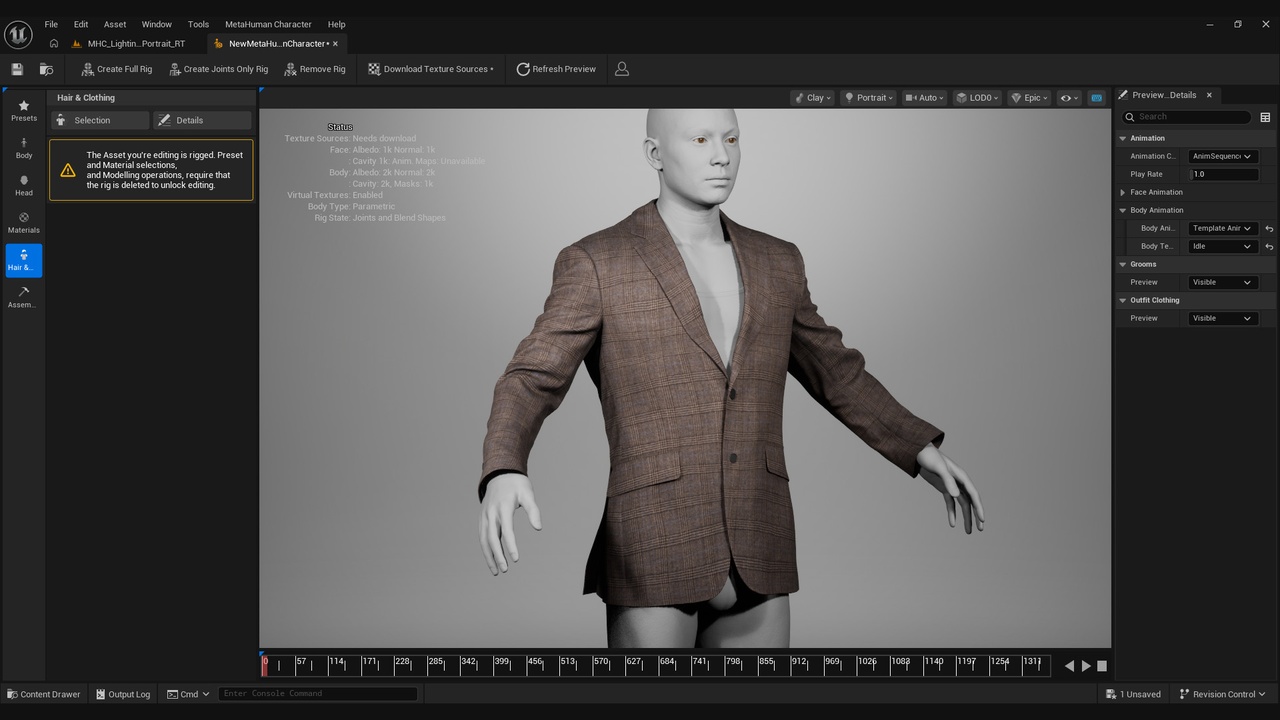The image size is (1280, 720).
Task: Switch to the Selection tab
Action: [100, 120]
